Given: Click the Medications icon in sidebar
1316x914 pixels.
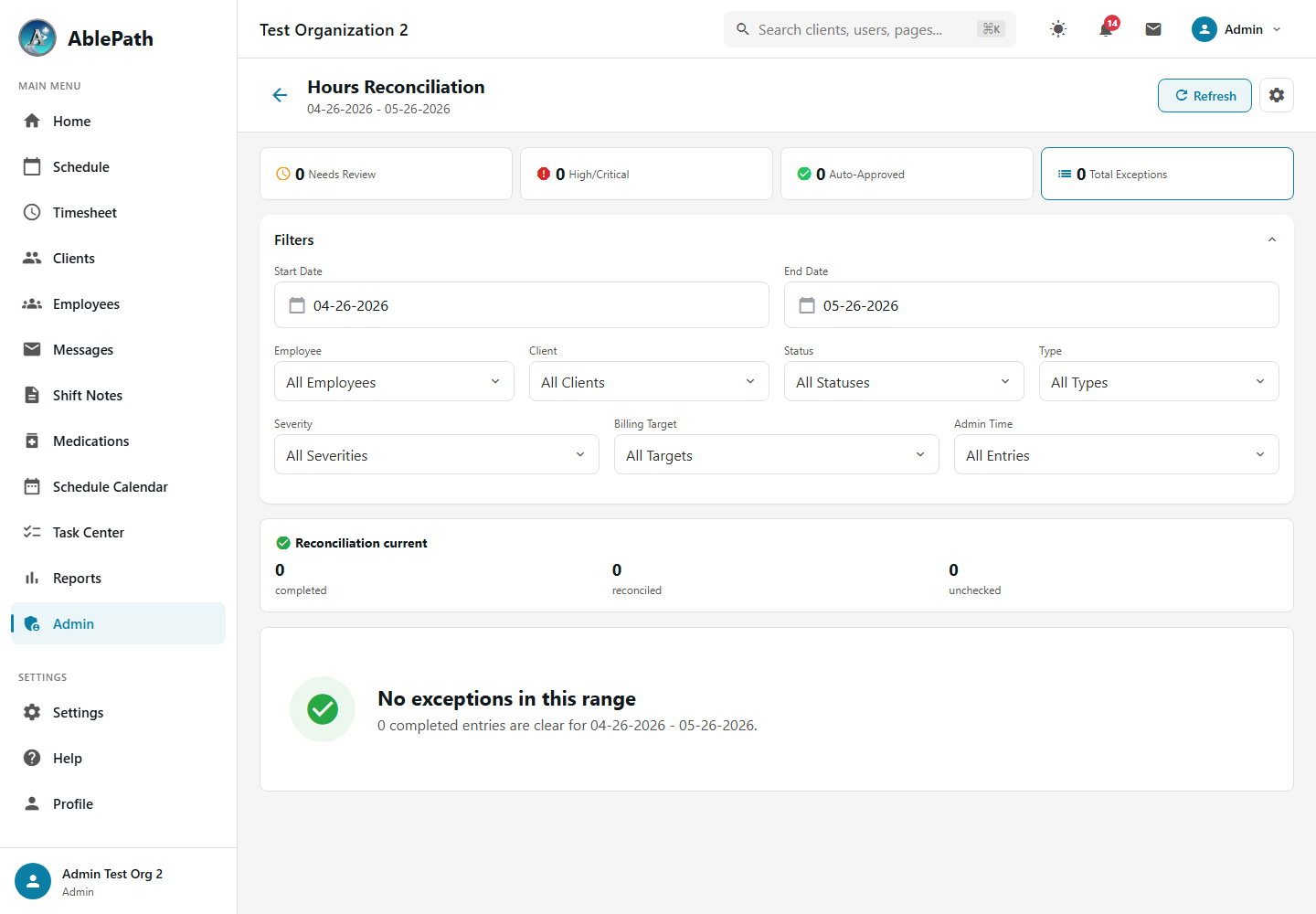Looking at the screenshot, I should pos(32,441).
